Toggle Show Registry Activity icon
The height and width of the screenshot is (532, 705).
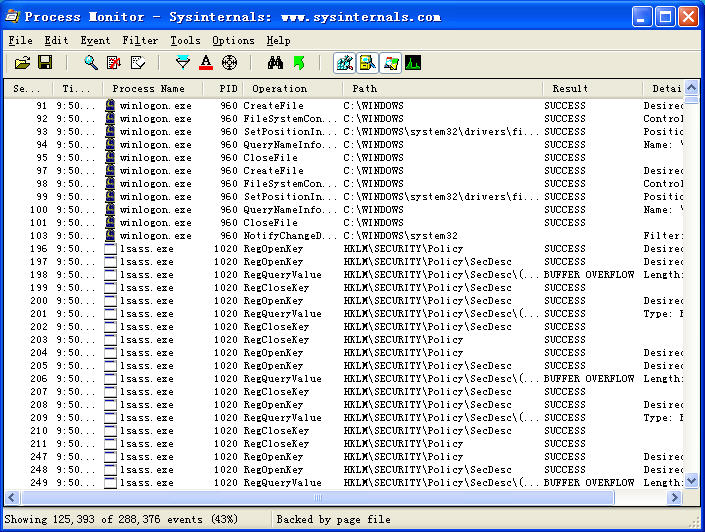click(x=344, y=63)
